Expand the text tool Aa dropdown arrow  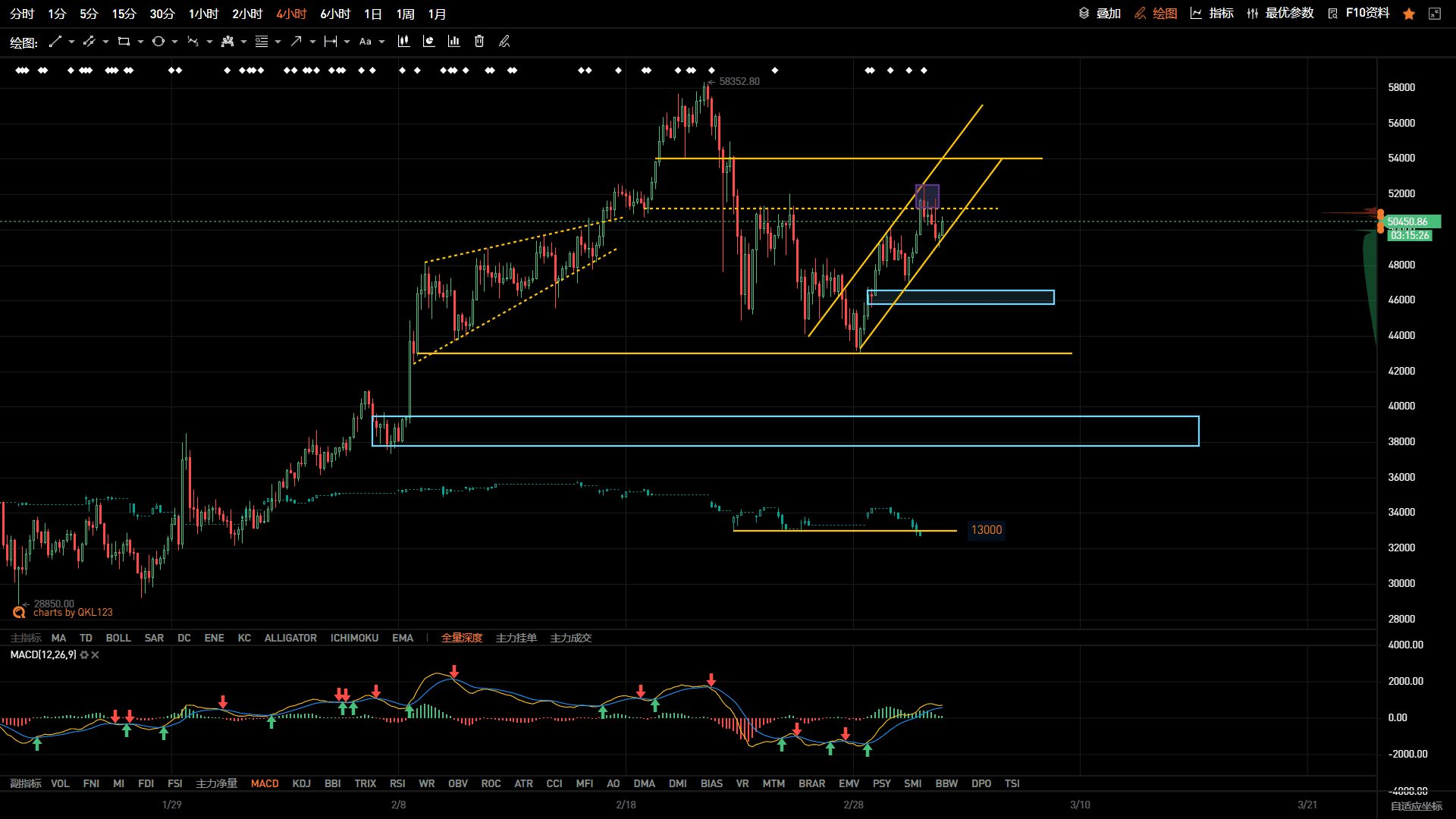381,42
